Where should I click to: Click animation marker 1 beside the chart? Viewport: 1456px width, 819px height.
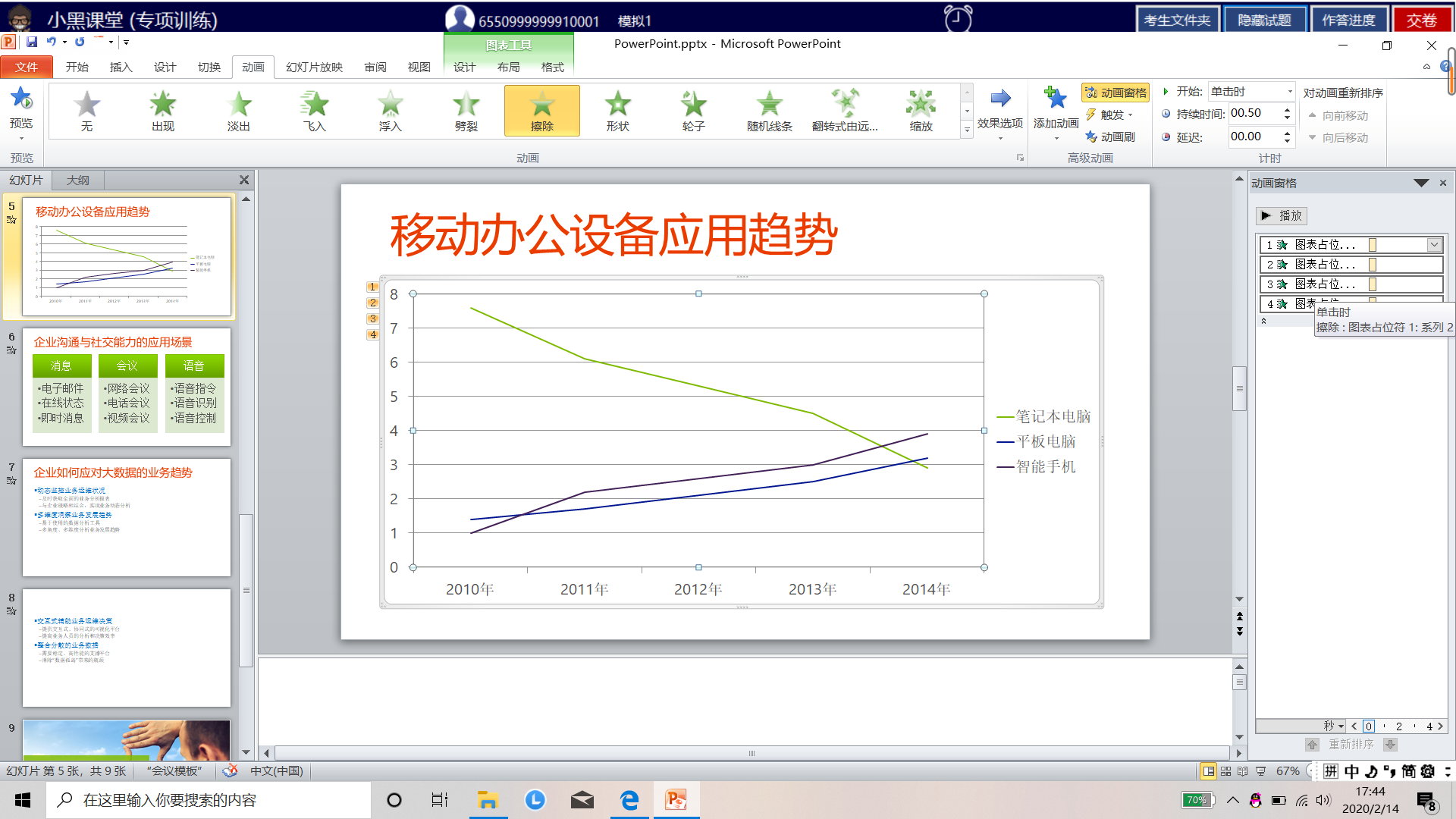pos(372,287)
